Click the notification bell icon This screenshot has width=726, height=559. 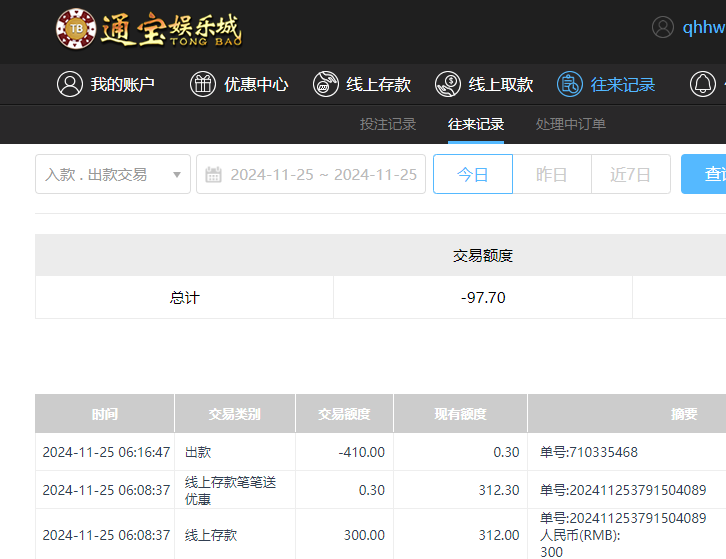click(x=703, y=84)
